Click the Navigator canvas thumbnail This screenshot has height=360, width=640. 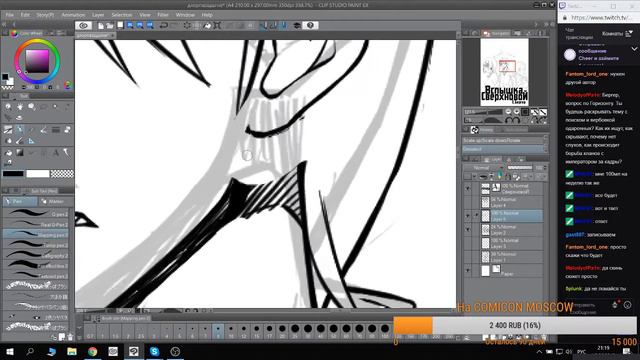click(504, 72)
